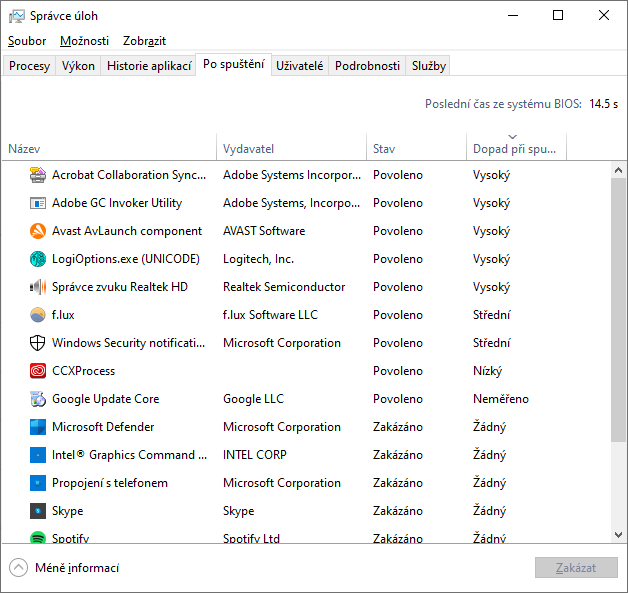Screen dimensions: 628x593
Task: Click the f.lux app icon
Action: pyautogui.click(x=38, y=315)
